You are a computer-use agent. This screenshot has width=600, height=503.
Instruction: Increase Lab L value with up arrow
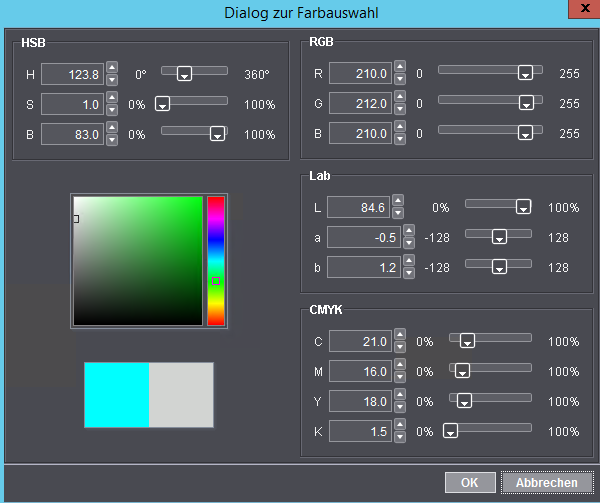click(x=398, y=201)
